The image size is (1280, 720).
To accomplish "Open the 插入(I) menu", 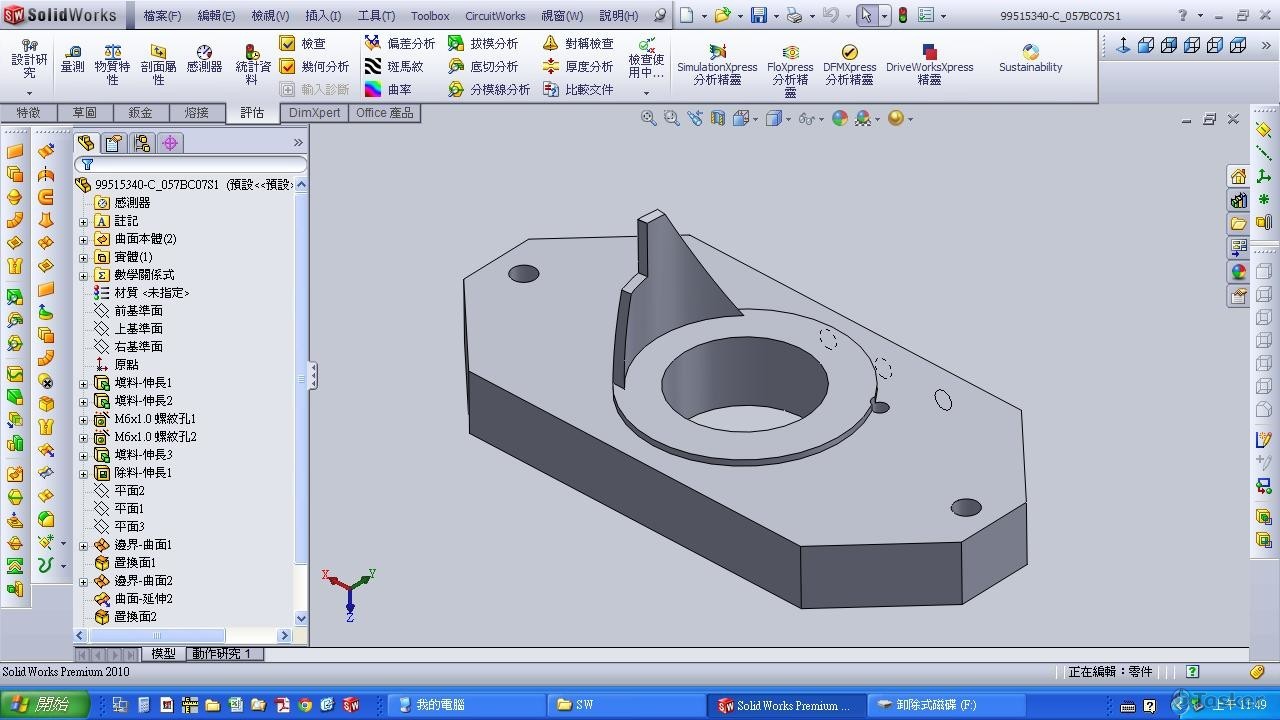I will click(322, 16).
